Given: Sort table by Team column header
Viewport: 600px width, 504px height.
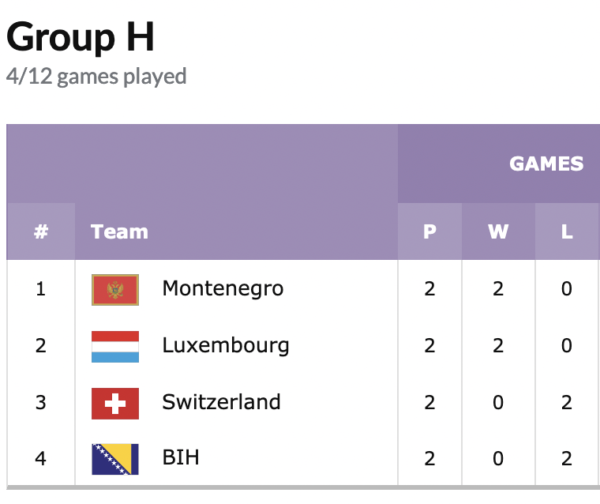Looking at the screenshot, I should [119, 232].
